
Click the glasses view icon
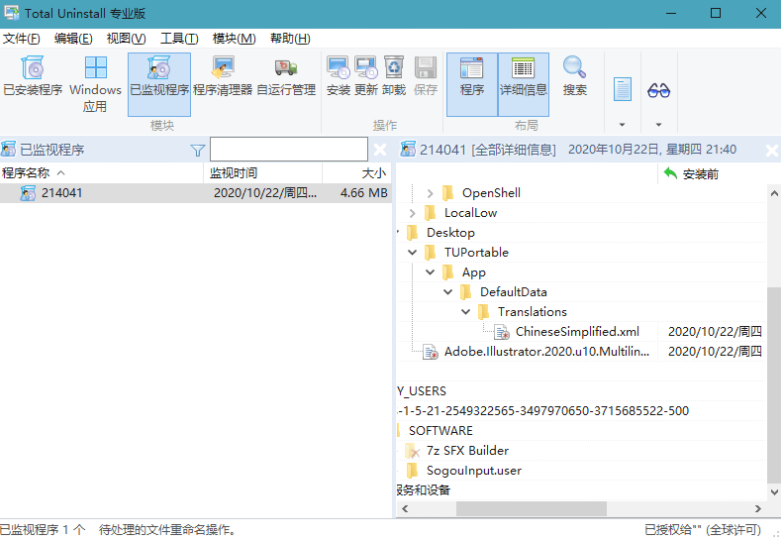[x=658, y=90]
